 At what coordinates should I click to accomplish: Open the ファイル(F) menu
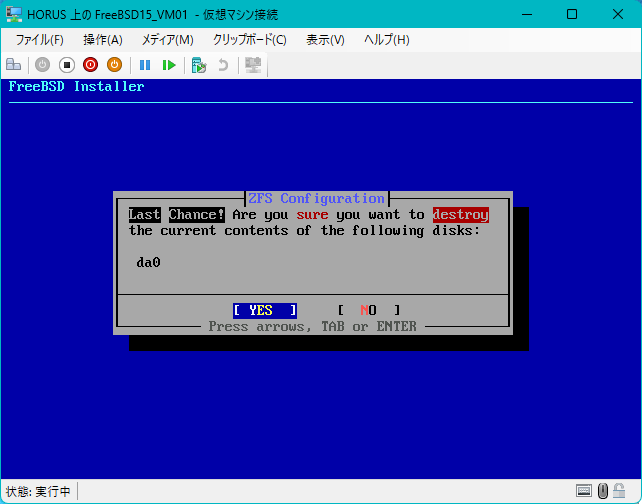[x=39, y=40]
